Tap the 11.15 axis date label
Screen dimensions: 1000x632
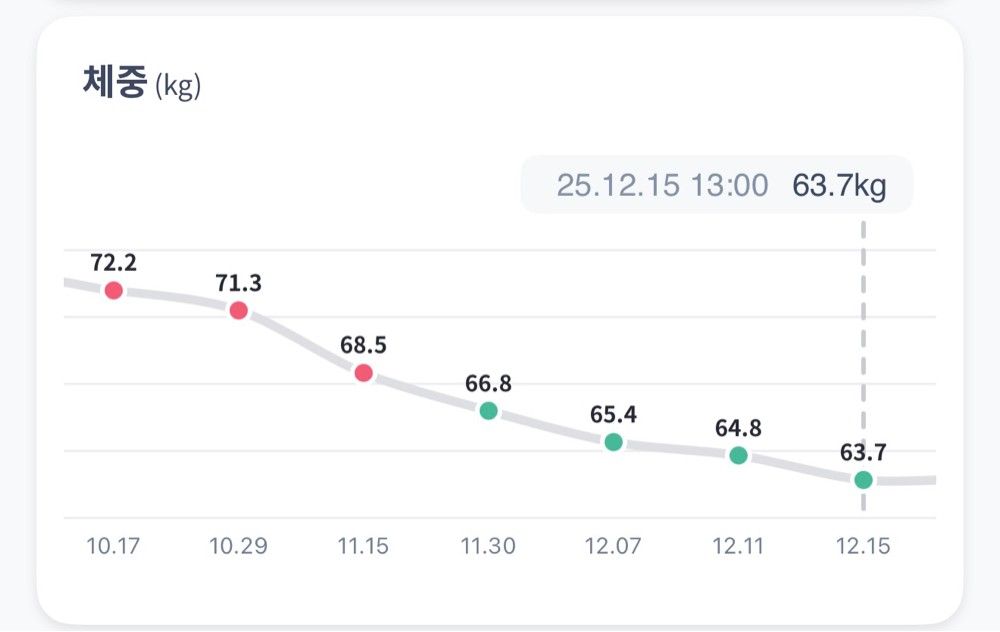(363, 547)
